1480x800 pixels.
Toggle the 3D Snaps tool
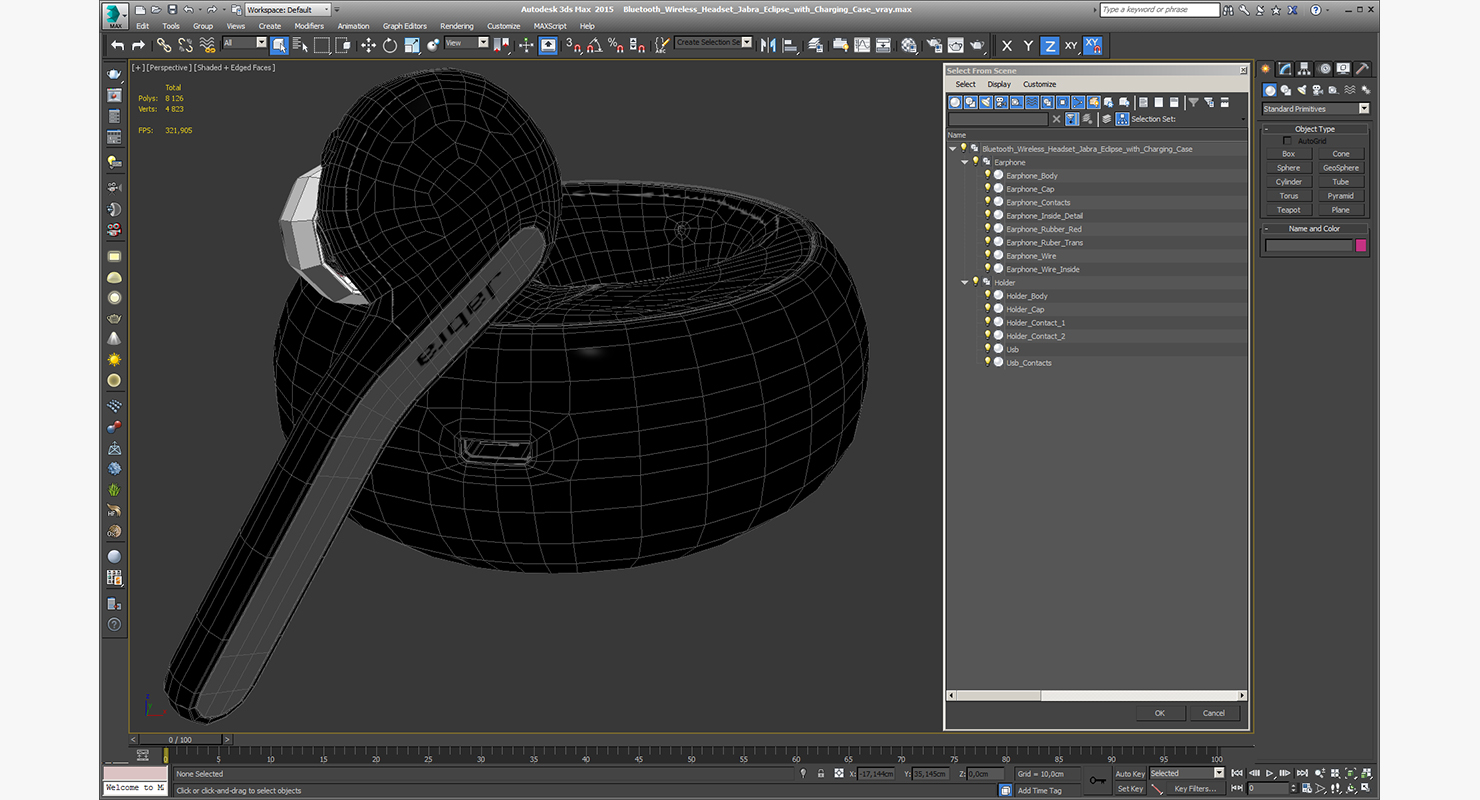573,45
